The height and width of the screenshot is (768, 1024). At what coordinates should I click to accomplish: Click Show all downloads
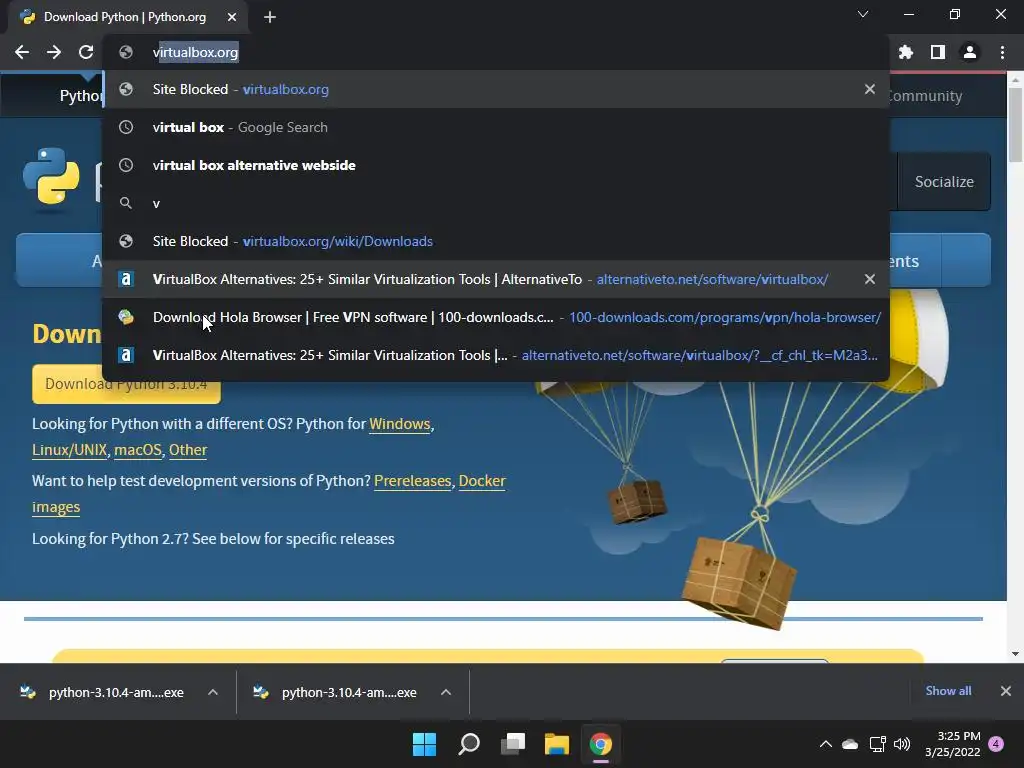(x=948, y=691)
